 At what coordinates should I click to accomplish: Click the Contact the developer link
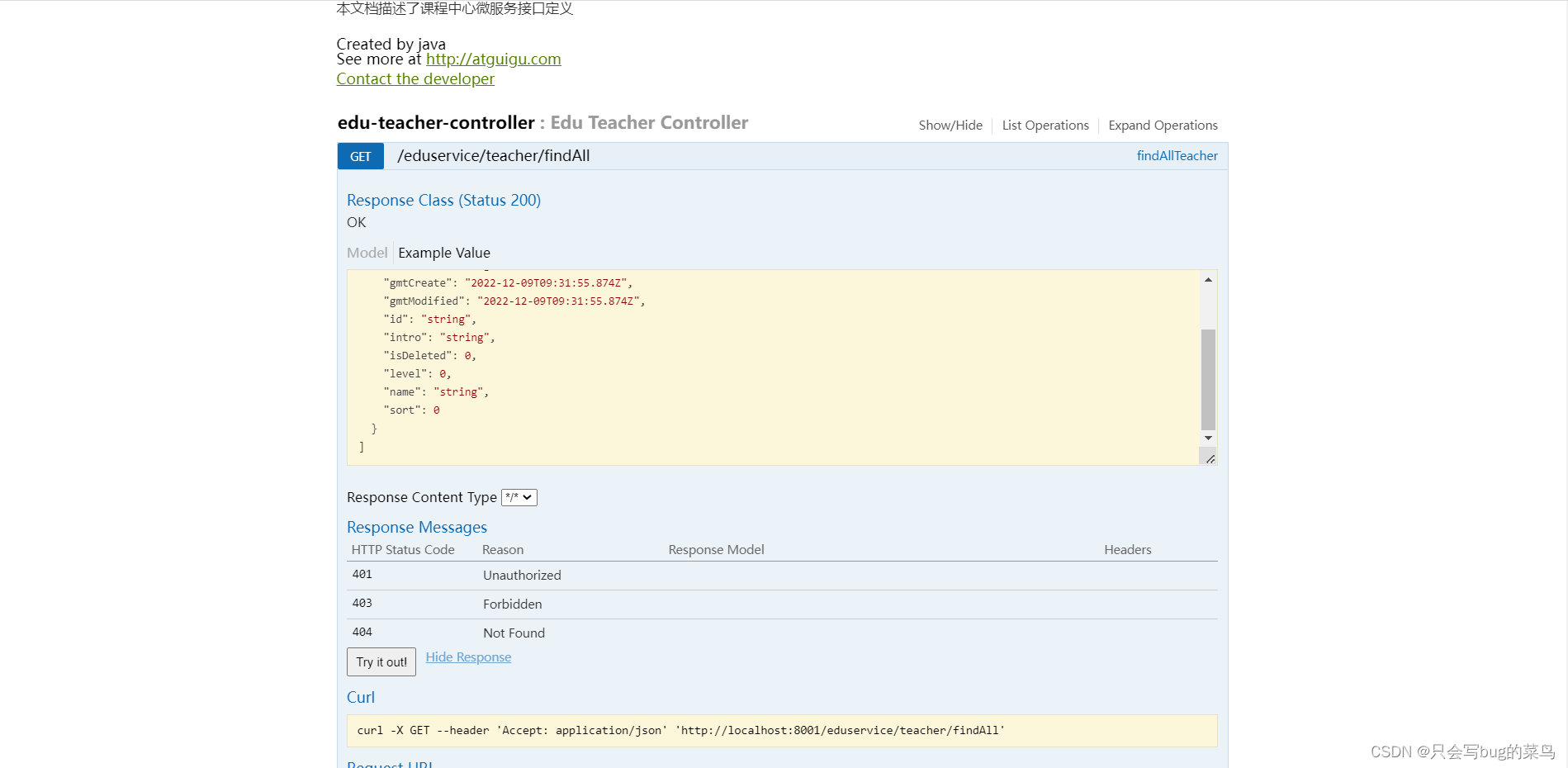[415, 78]
